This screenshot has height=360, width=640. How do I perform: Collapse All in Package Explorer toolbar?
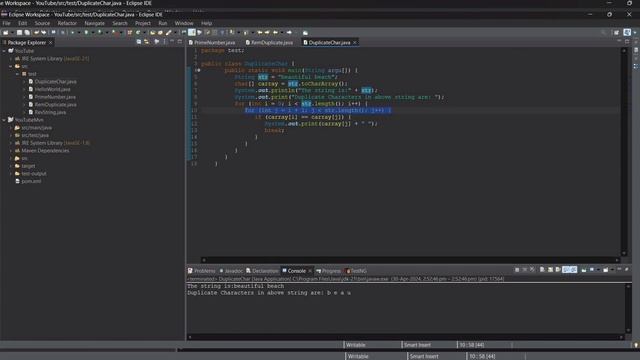[139, 42]
